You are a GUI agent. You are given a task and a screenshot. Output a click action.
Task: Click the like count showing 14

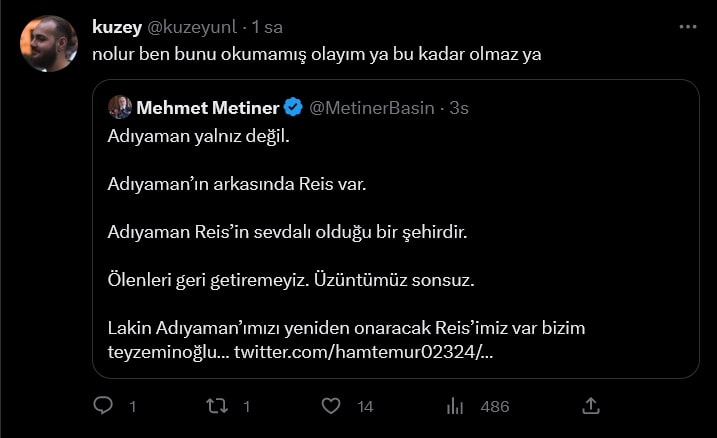(x=365, y=406)
